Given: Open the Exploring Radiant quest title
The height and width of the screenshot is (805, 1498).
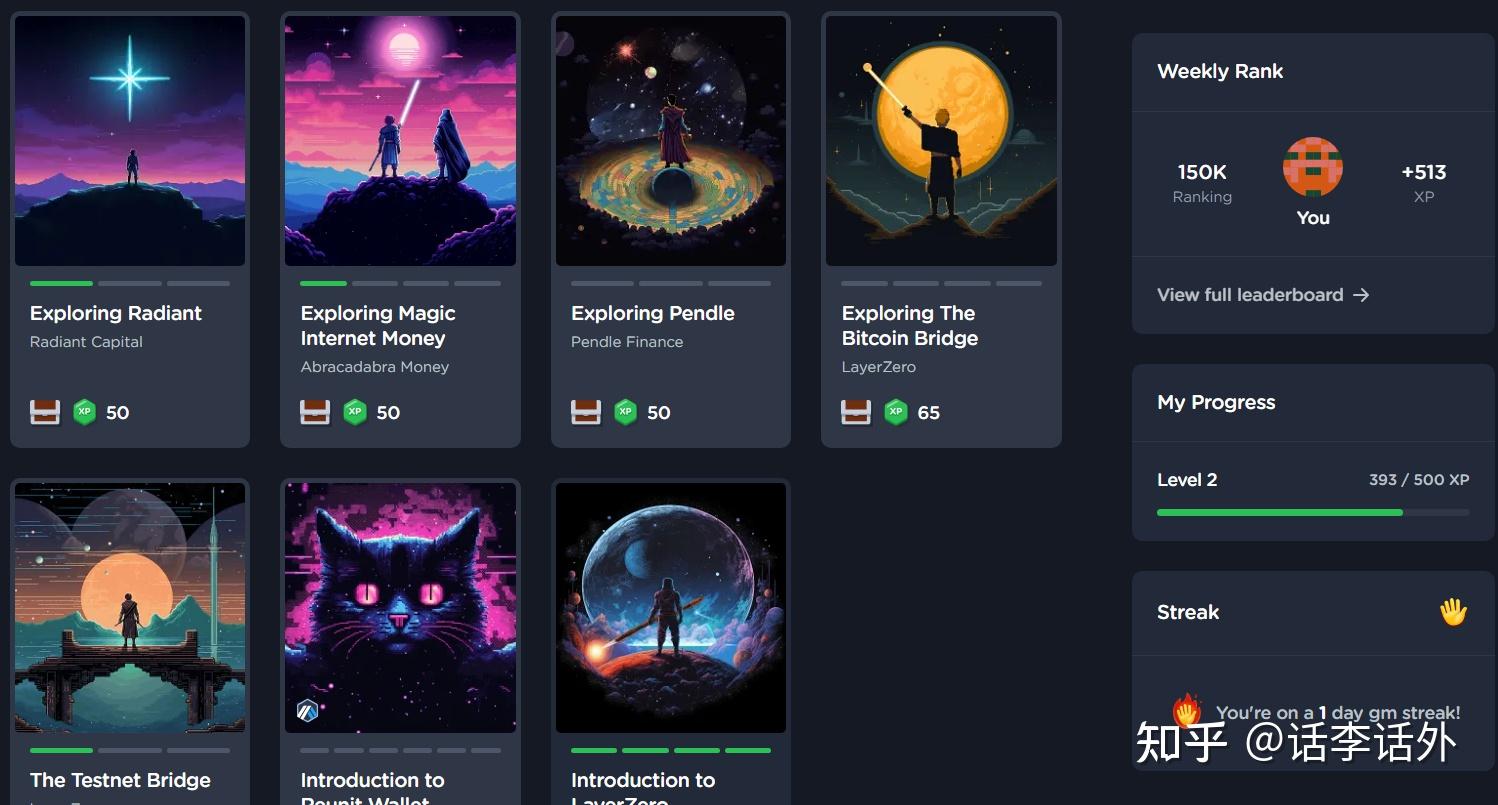Looking at the screenshot, I should click(x=116, y=313).
